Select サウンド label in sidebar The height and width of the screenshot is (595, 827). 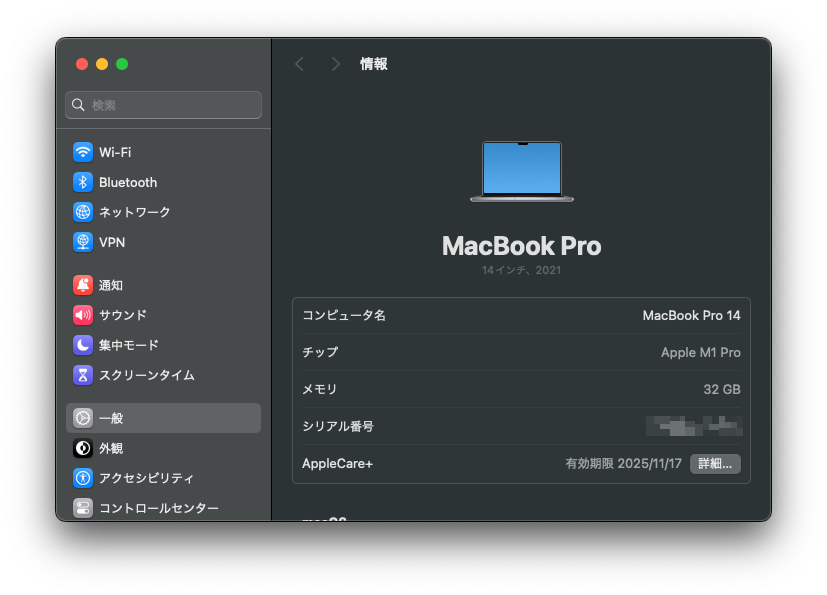click(x=123, y=315)
